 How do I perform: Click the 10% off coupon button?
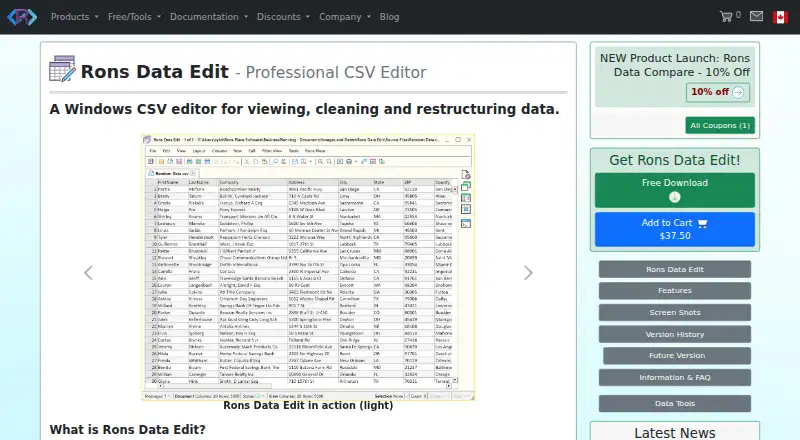pyautogui.click(x=717, y=92)
